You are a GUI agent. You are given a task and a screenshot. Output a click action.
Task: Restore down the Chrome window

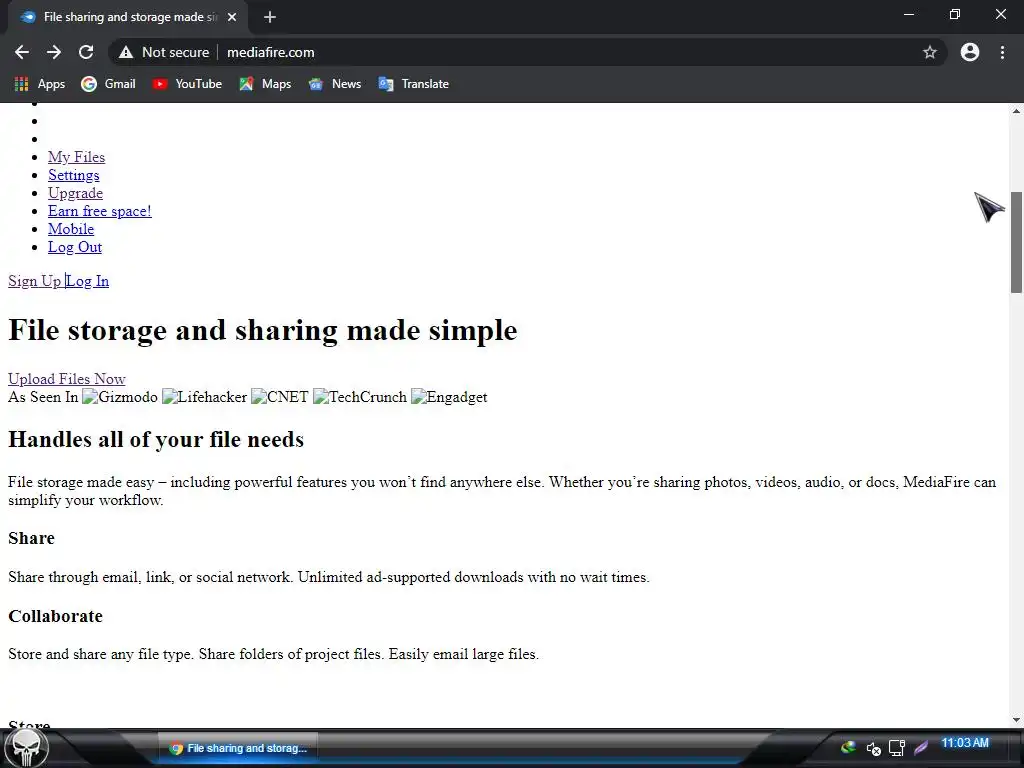(955, 14)
